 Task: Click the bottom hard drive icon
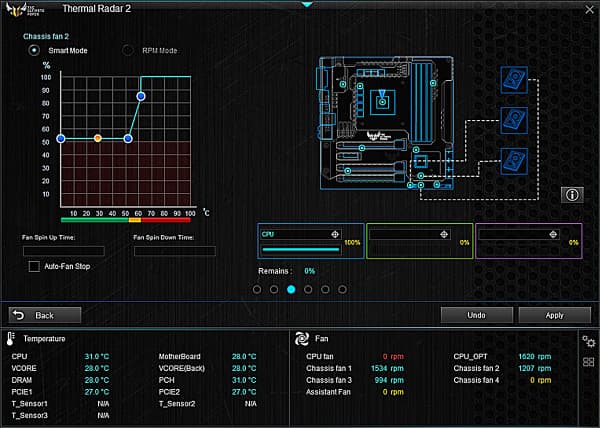pos(514,161)
